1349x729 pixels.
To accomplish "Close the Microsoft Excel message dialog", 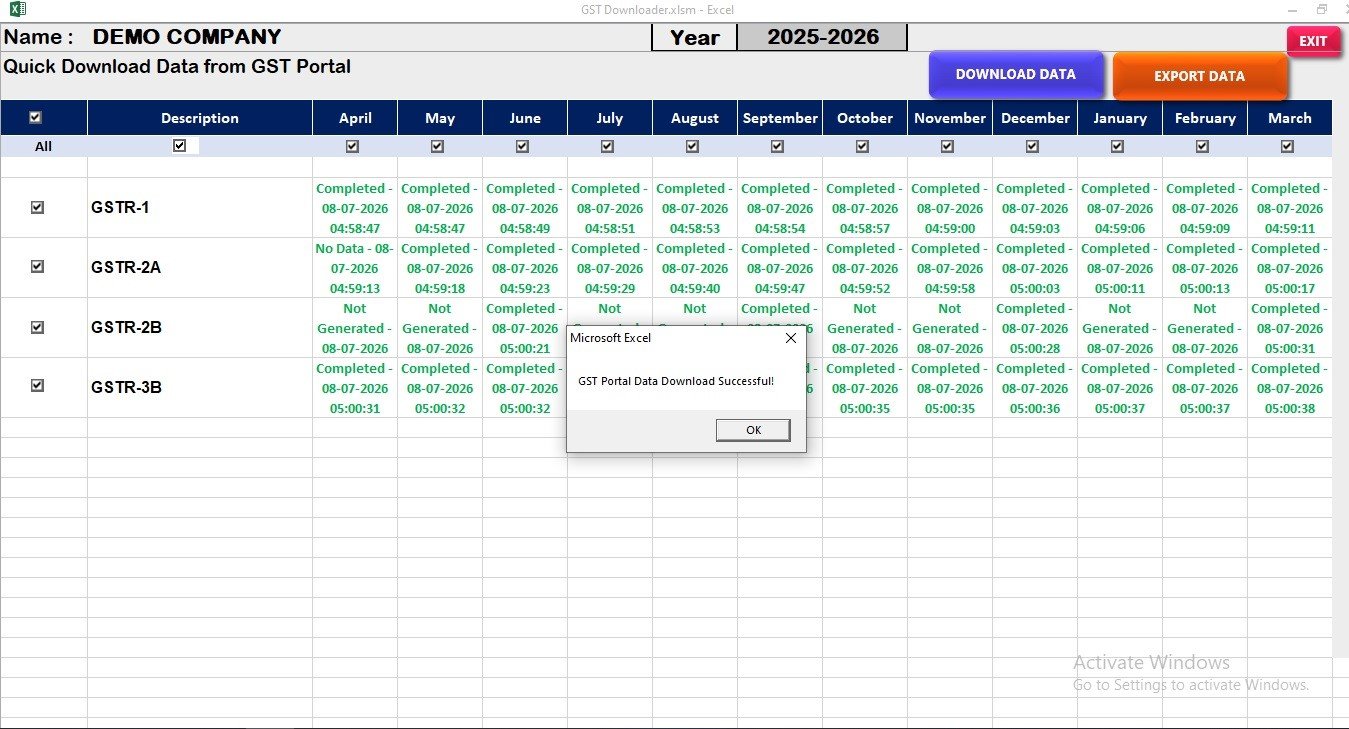I will [x=791, y=338].
